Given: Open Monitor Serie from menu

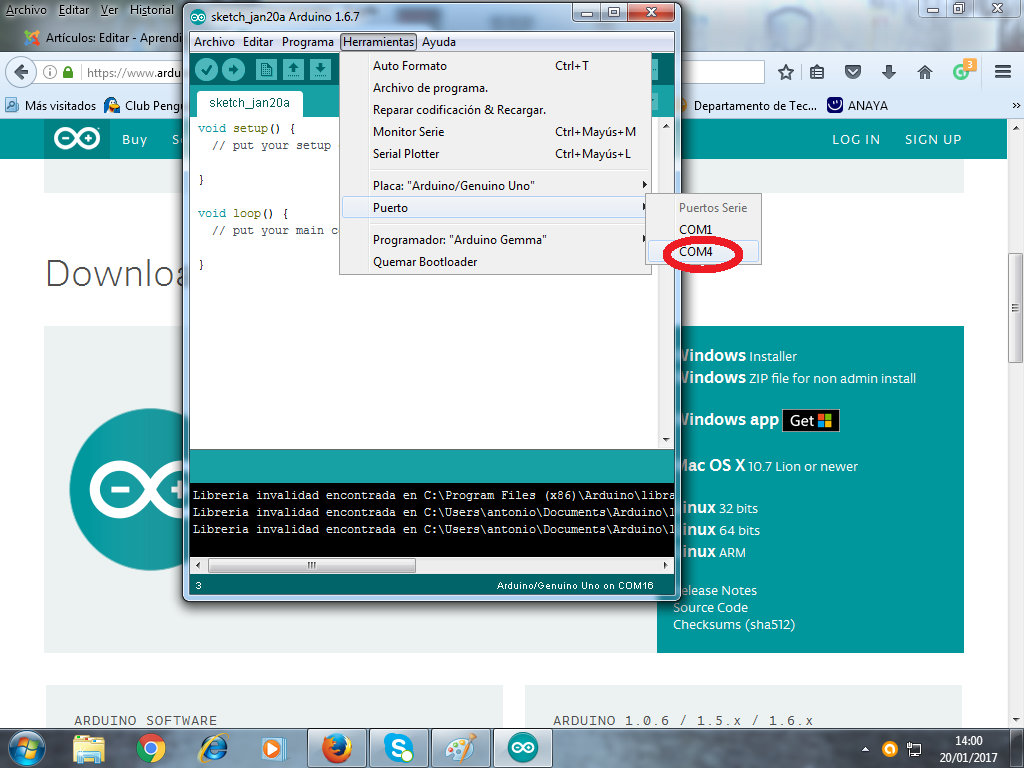Looking at the screenshot, I should (496, 132).
